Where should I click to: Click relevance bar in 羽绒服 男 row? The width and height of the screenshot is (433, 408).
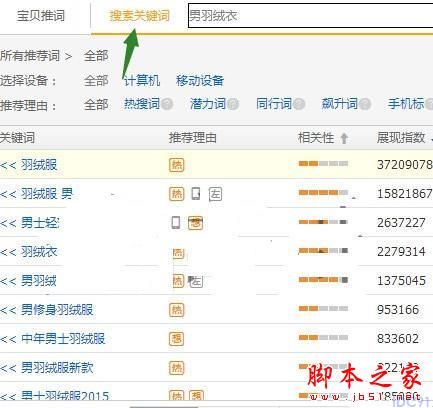(323, 192)
